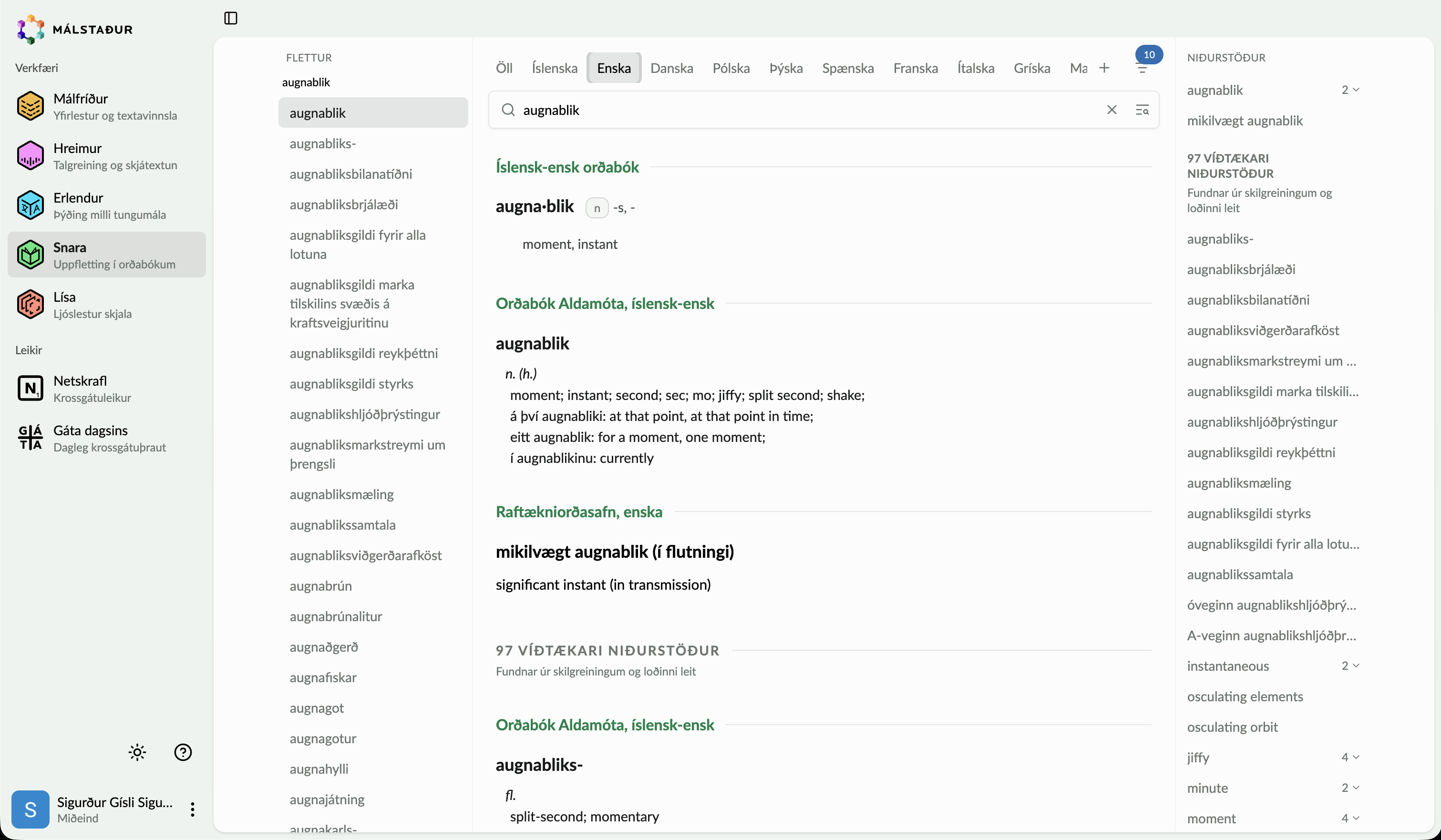Image resolution: width=1441 pixels, height=840 pixels.
Task: Open Erlendur translation tool
Action: pos(106,205)
